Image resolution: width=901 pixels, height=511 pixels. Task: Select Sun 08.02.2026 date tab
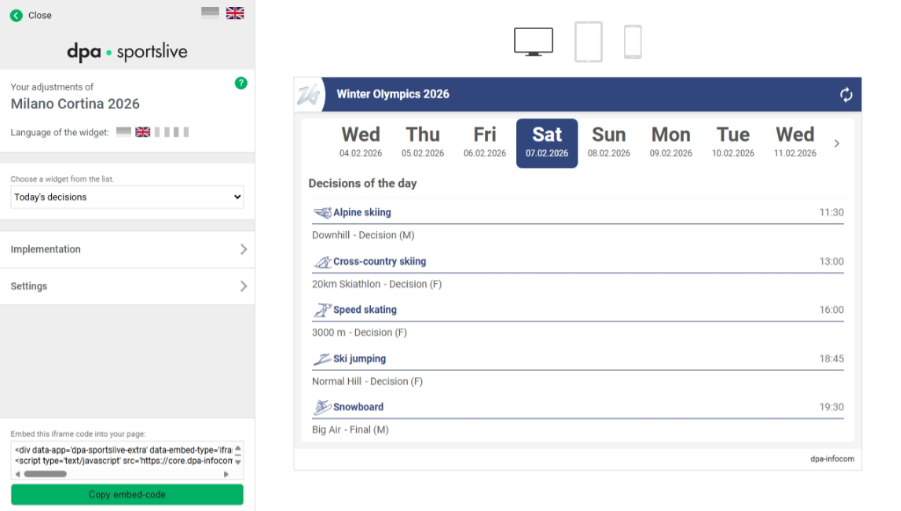coord(608,142)
